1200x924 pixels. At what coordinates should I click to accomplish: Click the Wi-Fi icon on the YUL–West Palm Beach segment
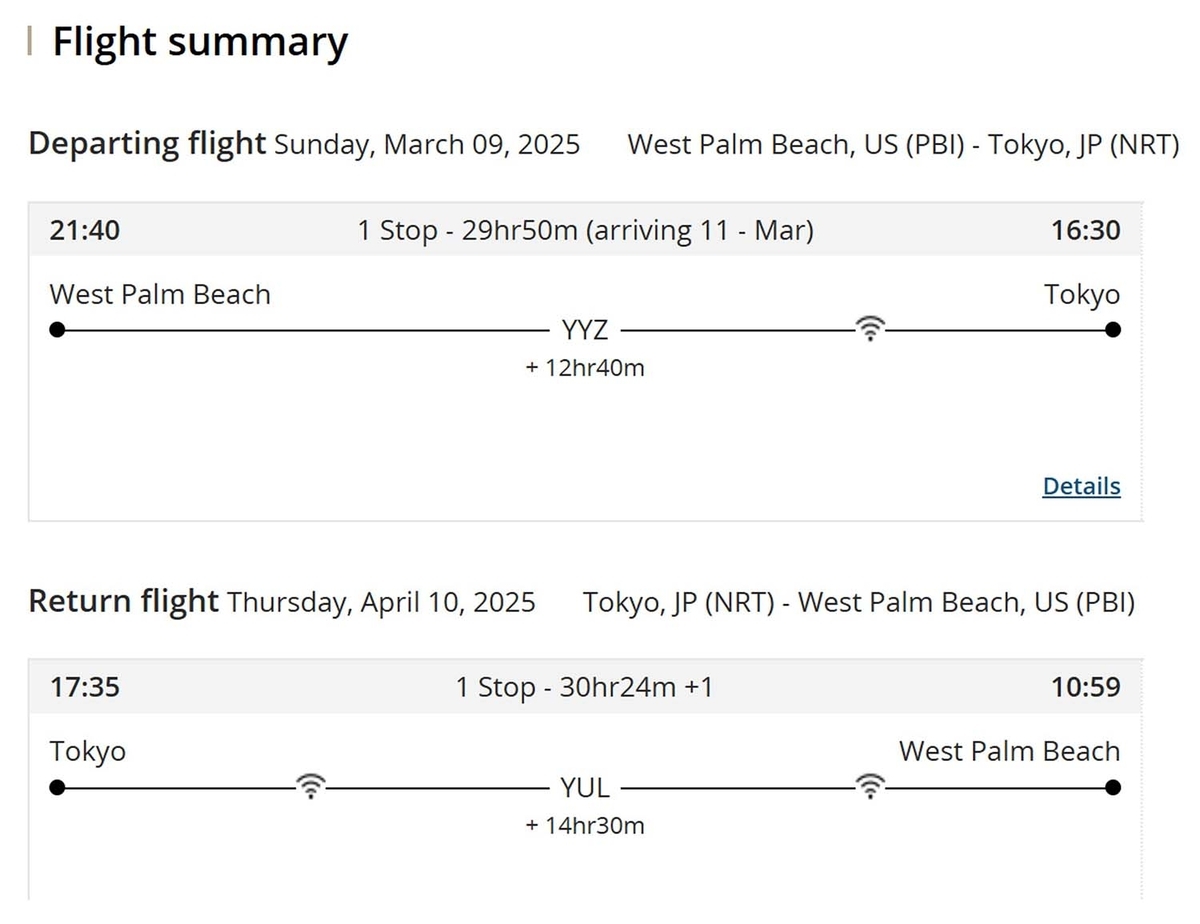point(871,786)
